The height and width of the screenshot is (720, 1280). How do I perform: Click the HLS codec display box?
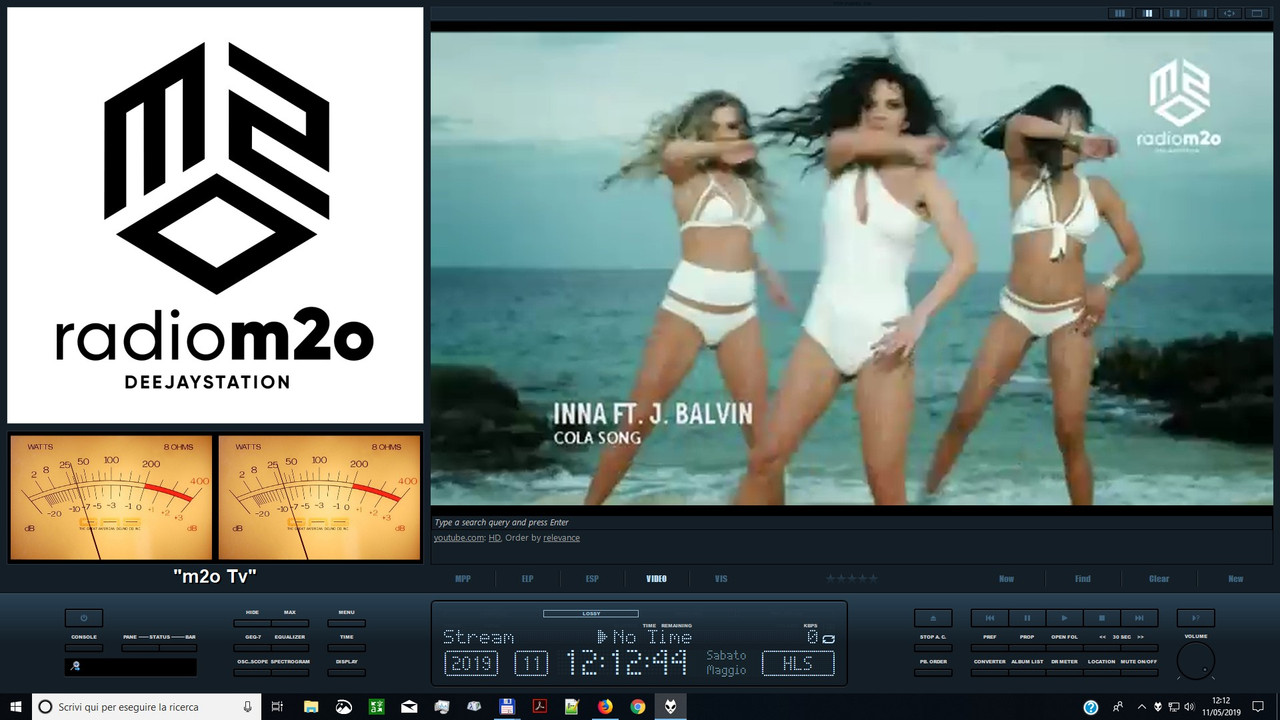click(x=798, y=663)
